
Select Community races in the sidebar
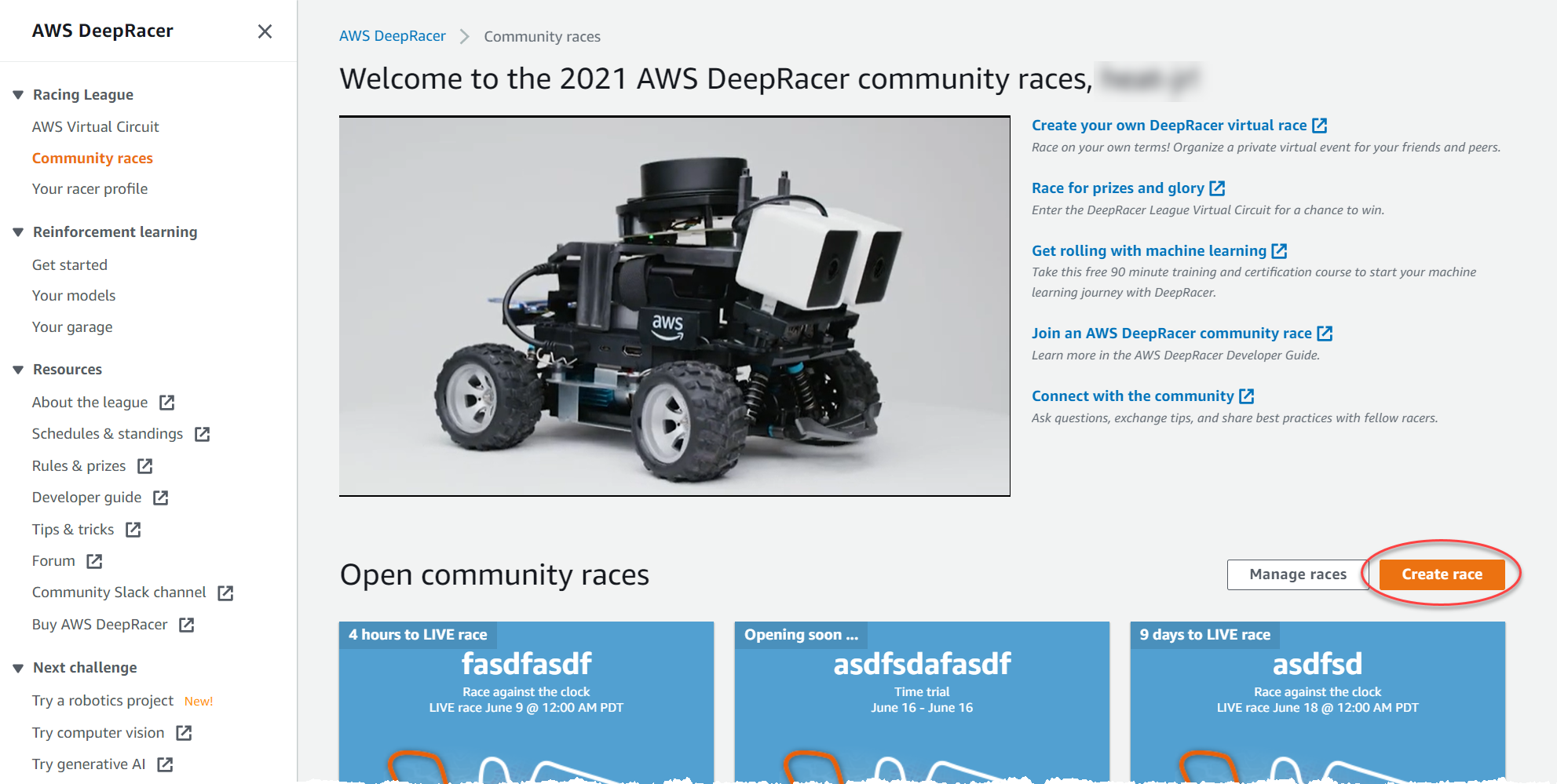tap(92, 158)
